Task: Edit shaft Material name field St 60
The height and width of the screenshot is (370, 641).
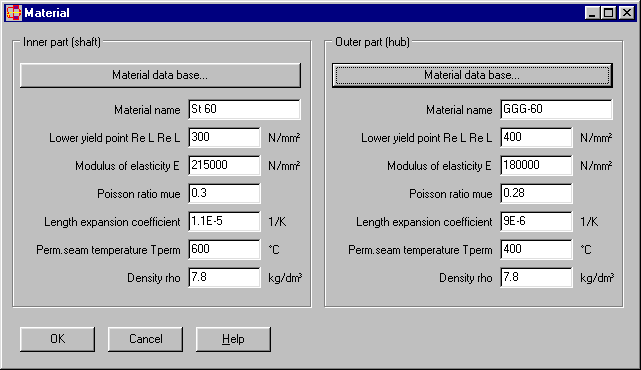Action: [244, 110]
